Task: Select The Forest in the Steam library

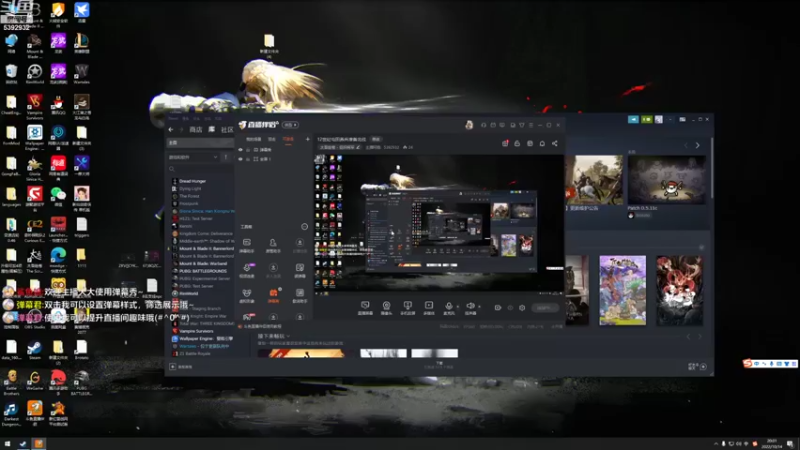Action: tap(189, 196)
